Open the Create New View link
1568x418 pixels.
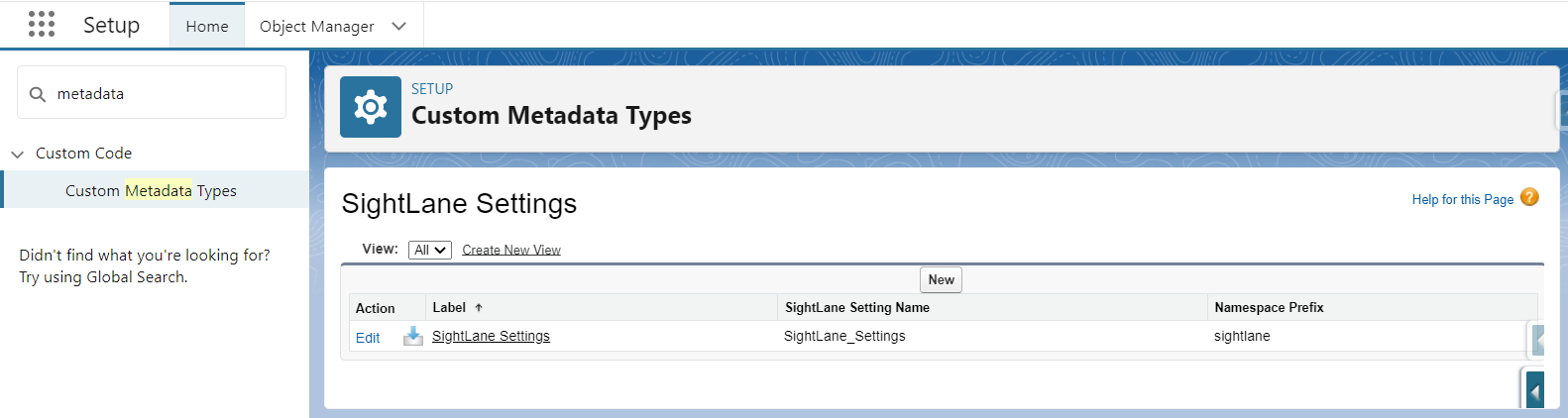coord(511,250)
